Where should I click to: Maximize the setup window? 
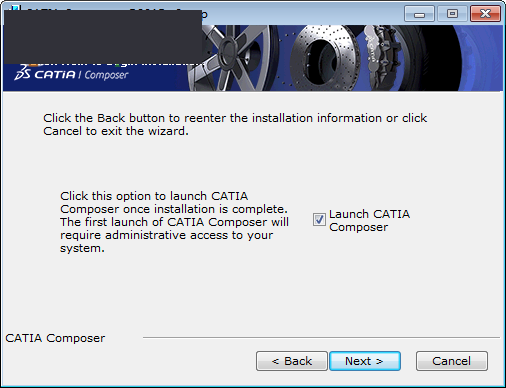pos(452,14)
